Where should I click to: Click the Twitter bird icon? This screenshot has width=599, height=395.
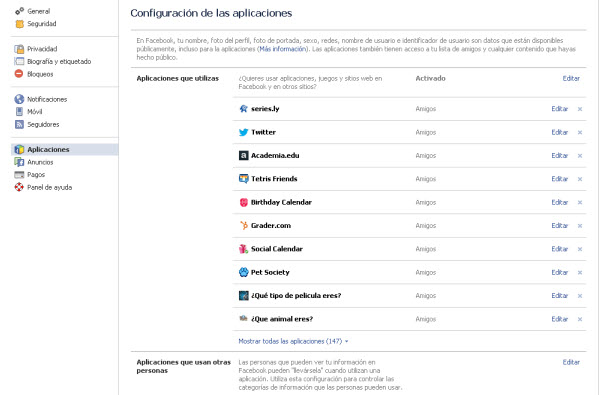tap(243, 132)
